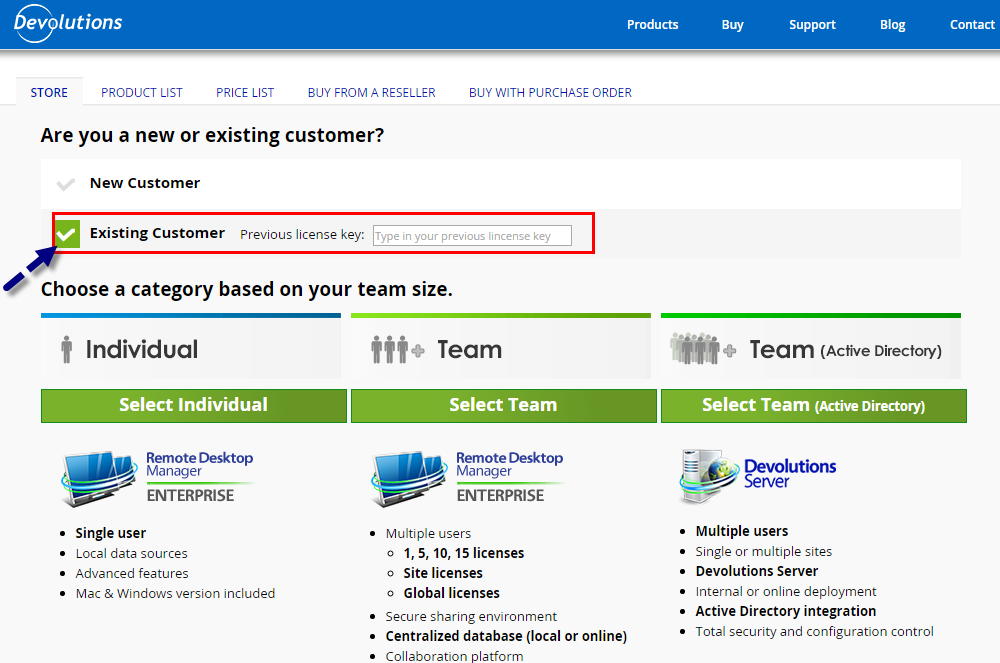The width and height of the screenshot is (1000, 663).
Task: Switch to the Product List tab
Action: pyautogui.click(x=142, y=92)
